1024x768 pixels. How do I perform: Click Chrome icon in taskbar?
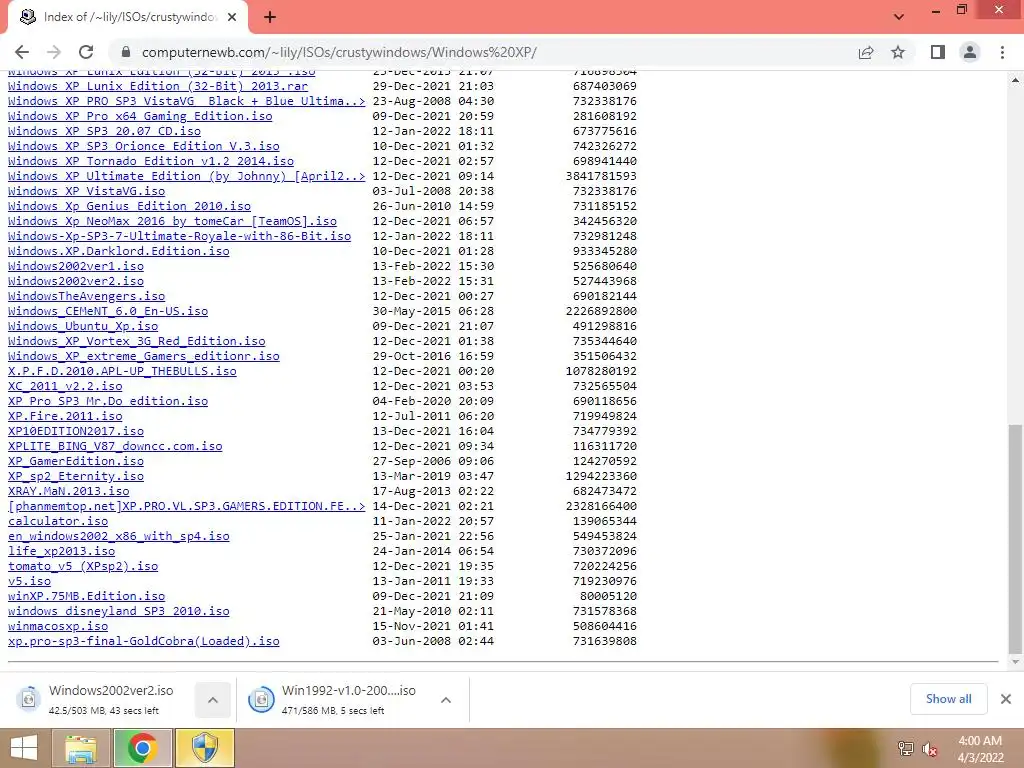(142, 748)
